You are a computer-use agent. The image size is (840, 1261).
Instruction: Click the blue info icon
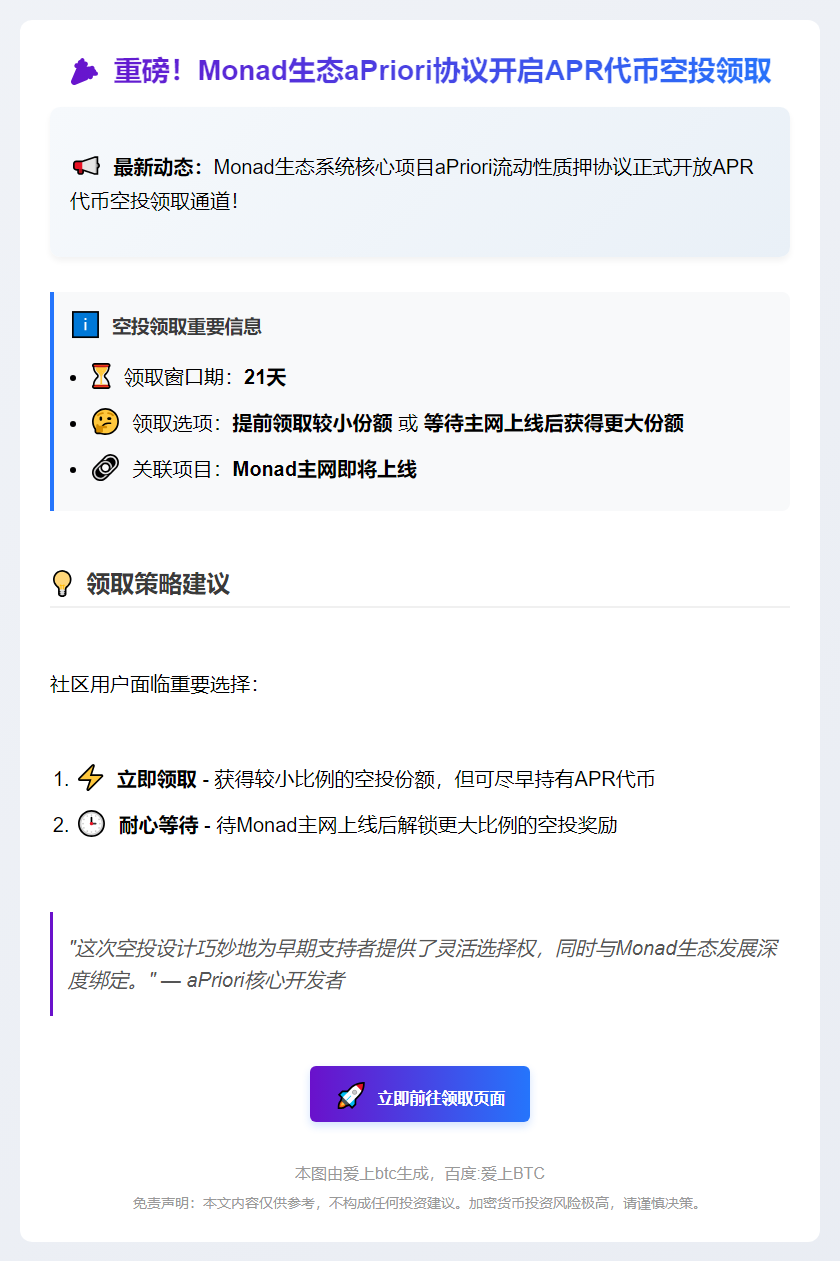pyautogui.click(x=86, y=325)
